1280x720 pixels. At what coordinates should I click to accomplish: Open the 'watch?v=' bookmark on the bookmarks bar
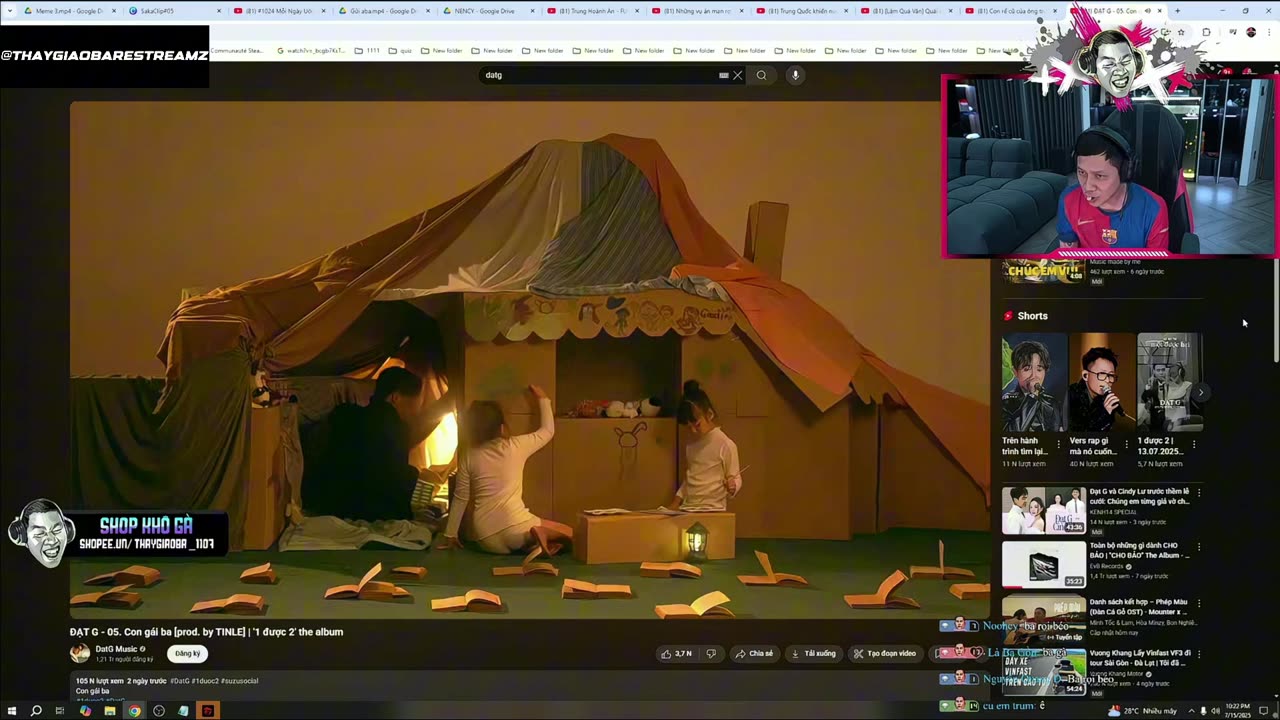click(x=310, y=50)
